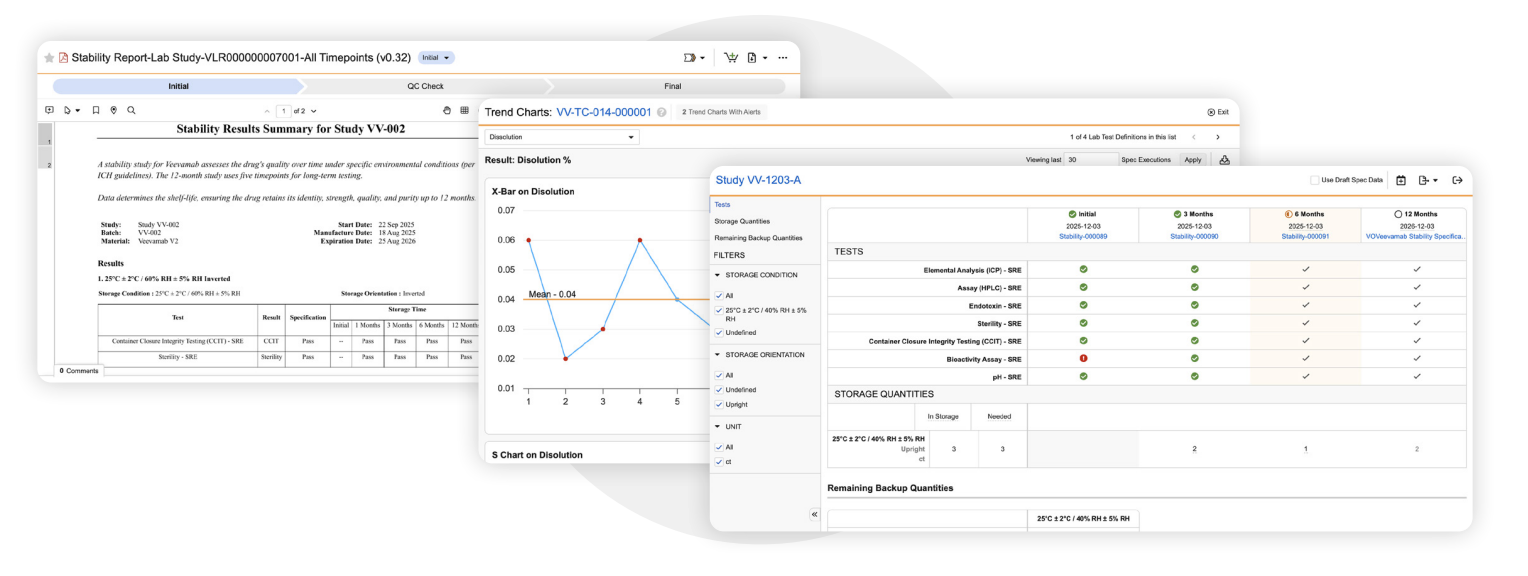This screenshot has width=1528, height=576.
Task: Click the red failed Bioactivity Assay status icon
Action: pyautogui.click(x=1084, y=358)
